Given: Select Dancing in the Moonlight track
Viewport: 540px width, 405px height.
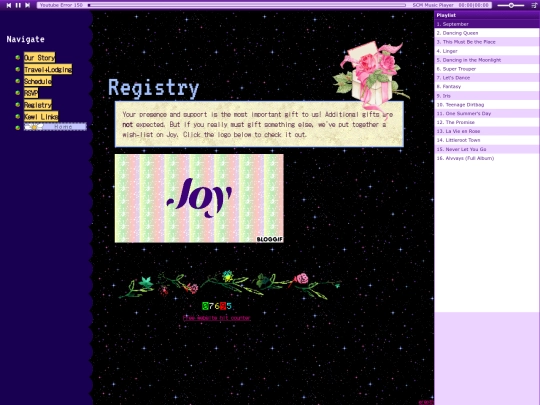Looking at the screenshot, I should pyautogui.click(x=487, y=60).
